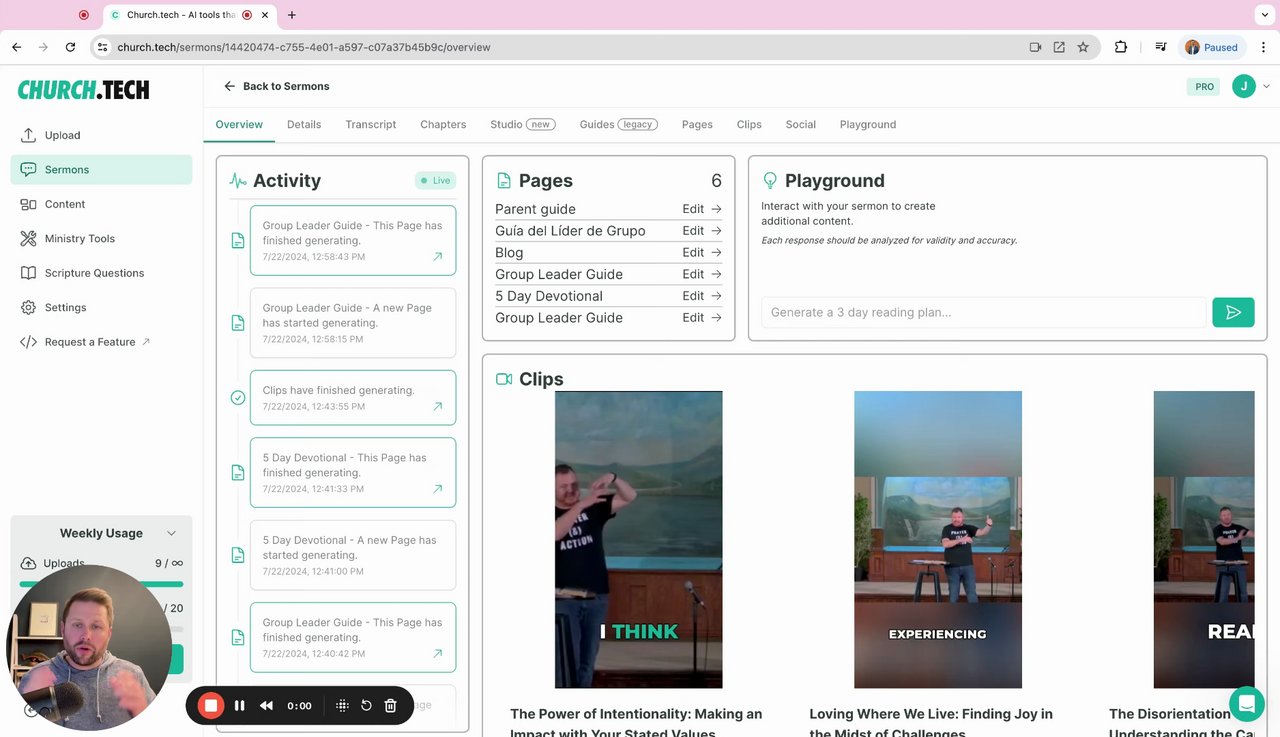Image resolution: width=1280 pixels, height=737 pixels.
Task: Select the 5 Day Devotional 12:41:00 PM activity card
Action: (x=353, y=555)
